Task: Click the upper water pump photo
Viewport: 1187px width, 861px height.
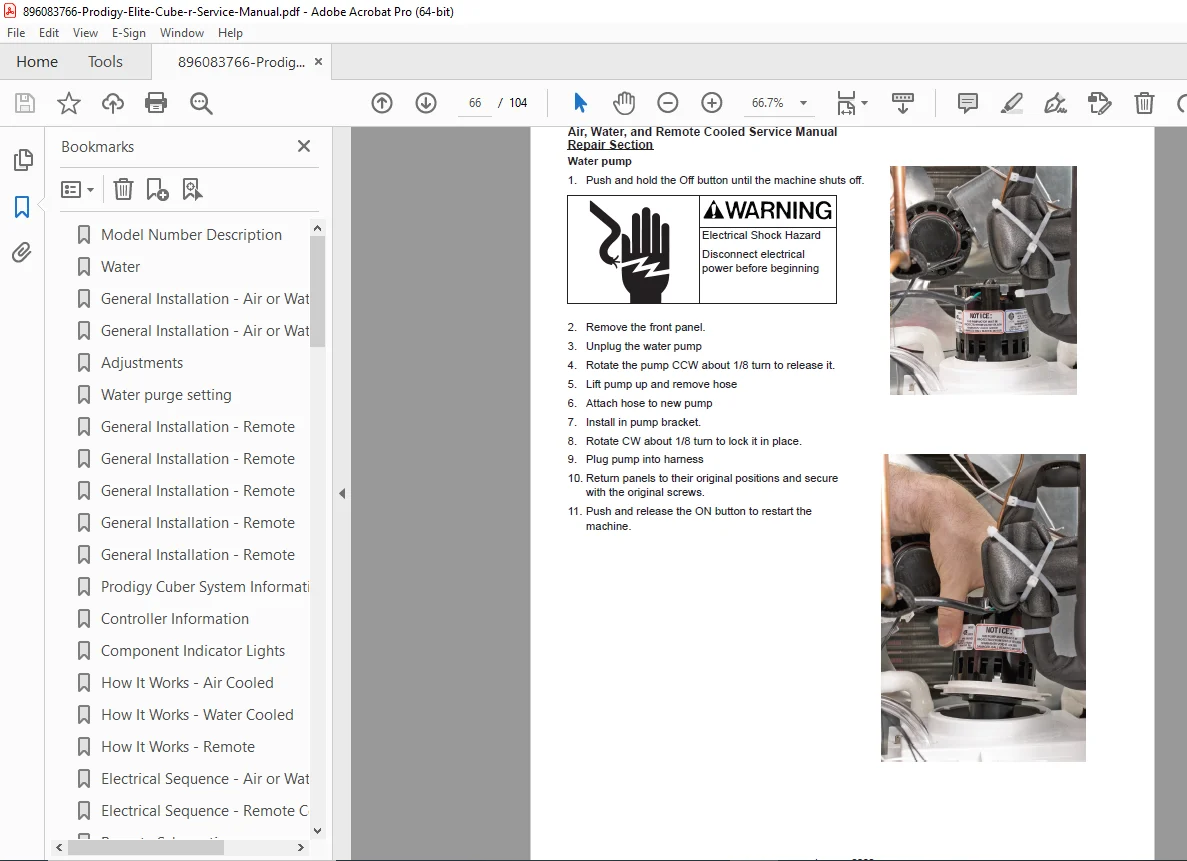Action: coord(983,280)
